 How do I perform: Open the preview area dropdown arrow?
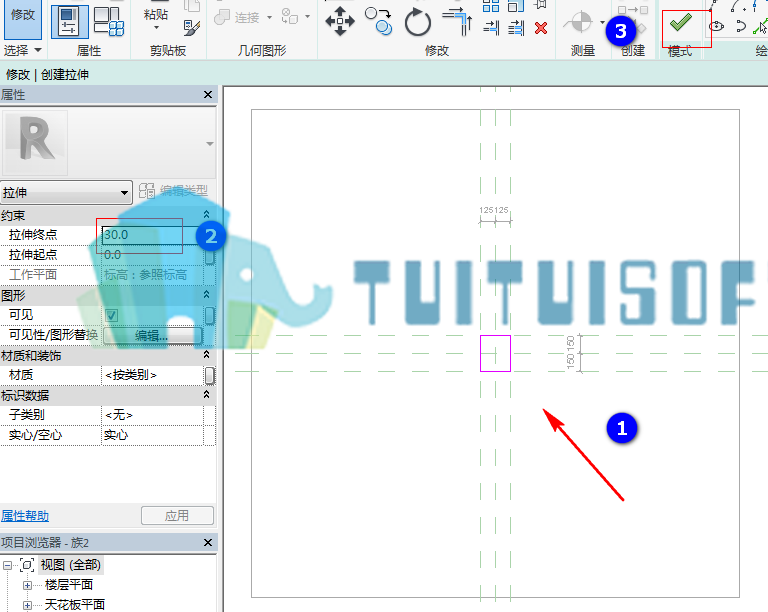[210, 144]
